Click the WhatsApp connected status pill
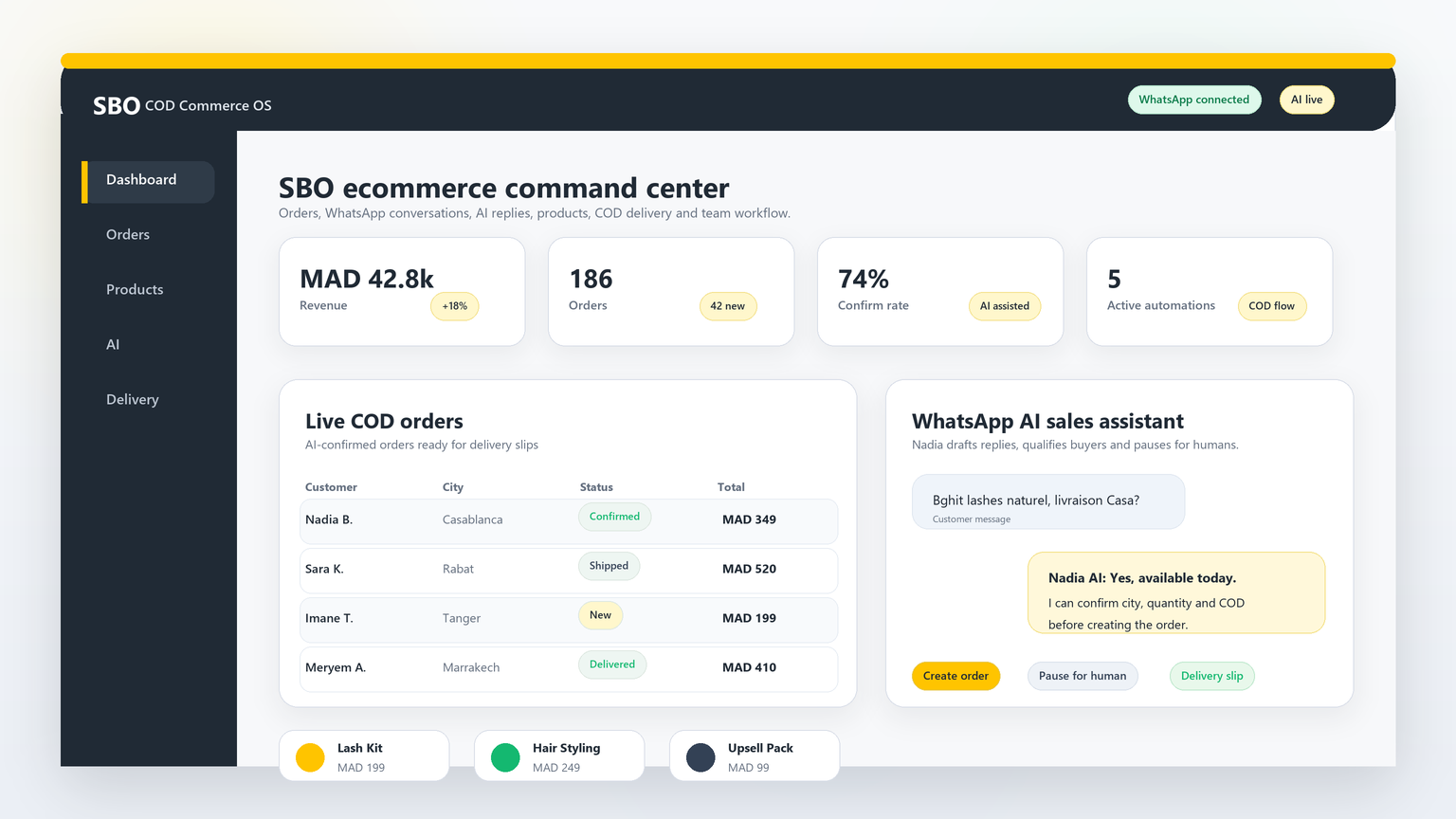The image size is (1456, 819). [x=1194, y=100]
